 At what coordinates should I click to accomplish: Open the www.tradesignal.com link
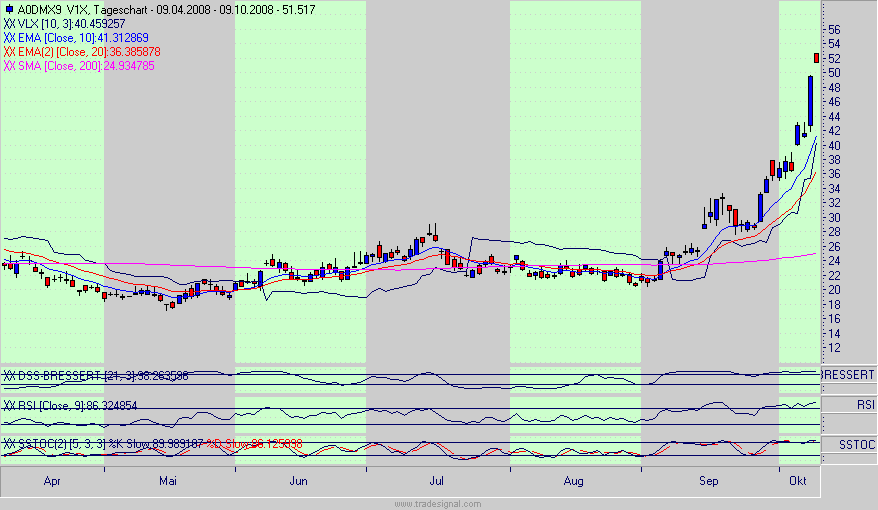[437, 504]
